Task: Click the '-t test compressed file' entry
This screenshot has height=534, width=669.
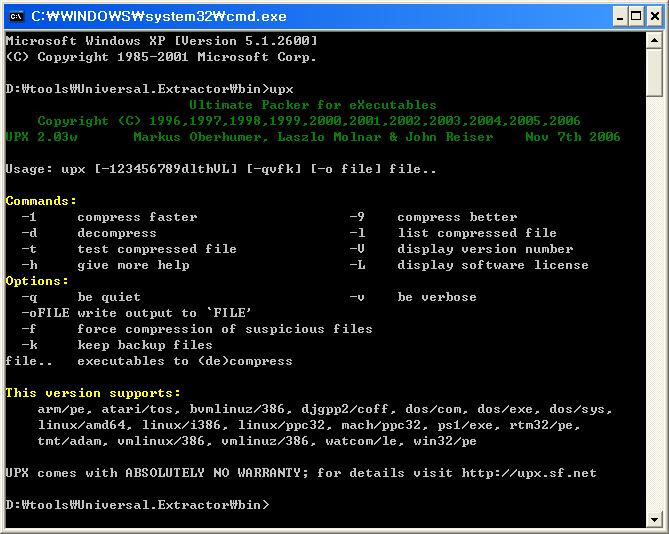Action: pyautogui.click(x=129, y=249)
